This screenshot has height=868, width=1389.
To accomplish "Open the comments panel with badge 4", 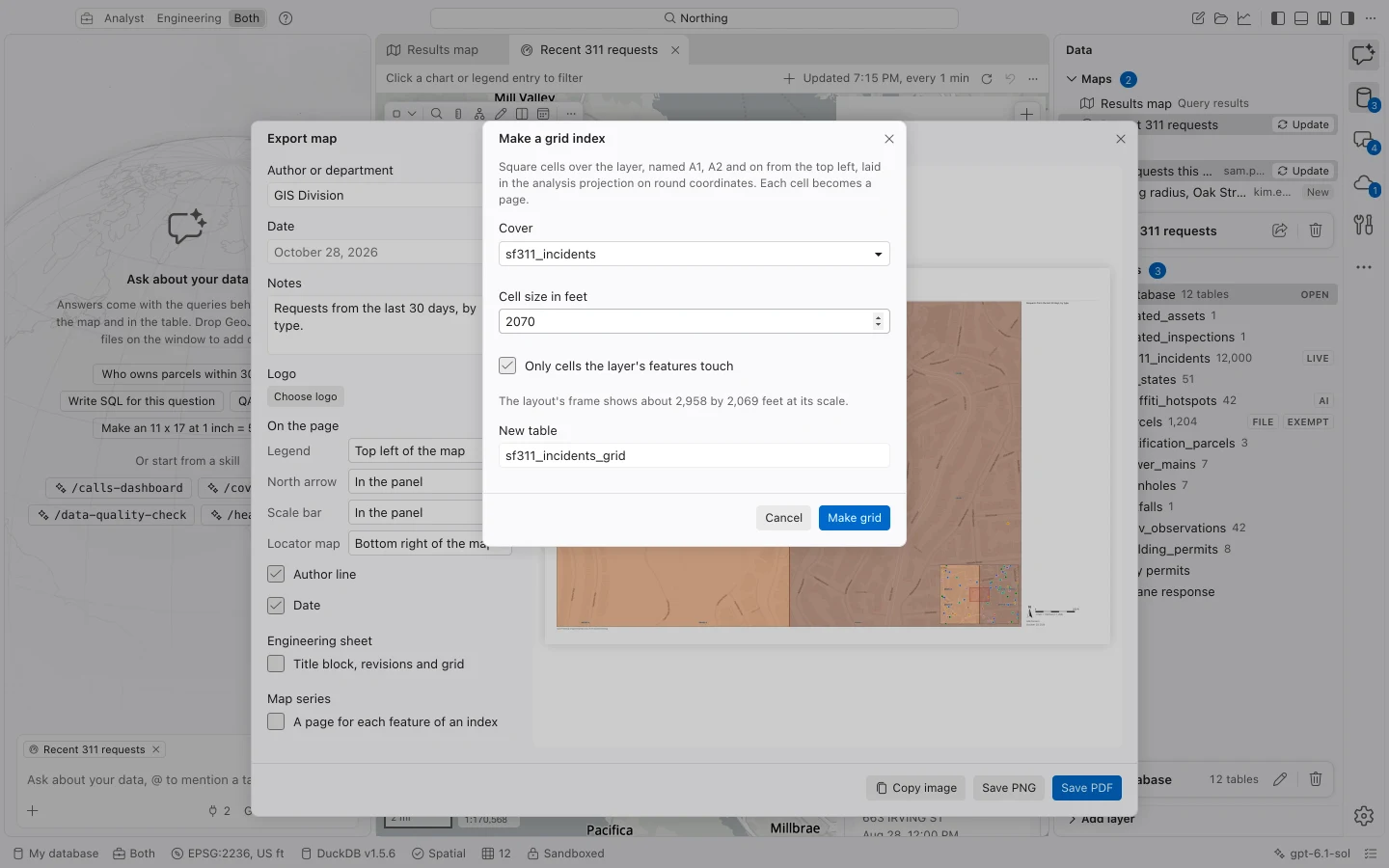I will pos(1364,141).
